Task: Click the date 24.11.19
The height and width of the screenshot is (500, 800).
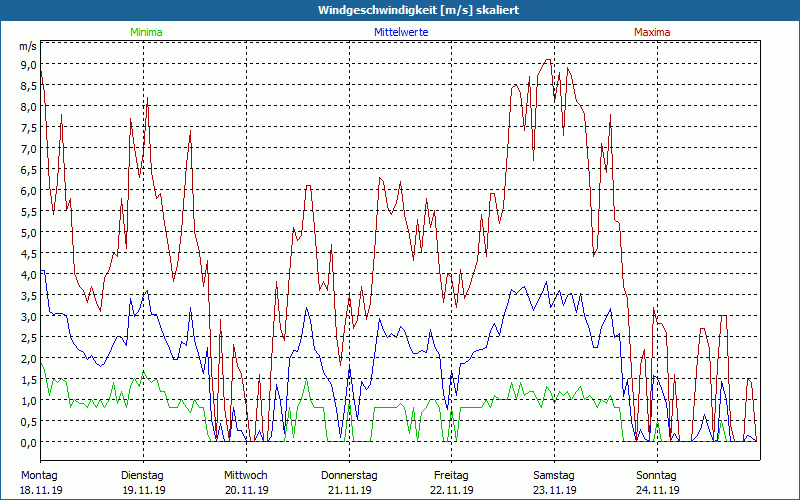Action: [x=658, y=490]
